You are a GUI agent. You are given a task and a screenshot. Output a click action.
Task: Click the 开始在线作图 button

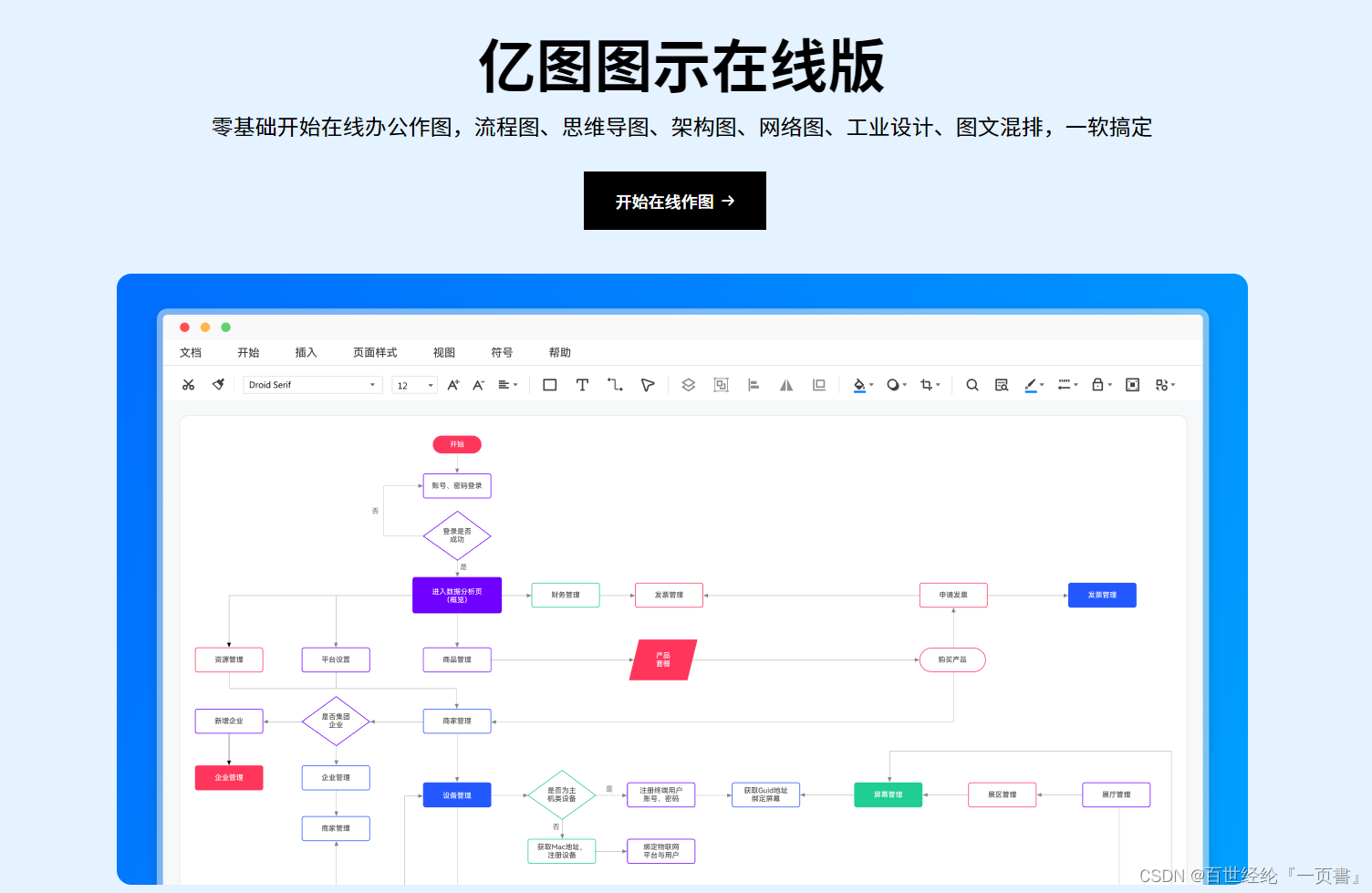(x=675, y=201)
